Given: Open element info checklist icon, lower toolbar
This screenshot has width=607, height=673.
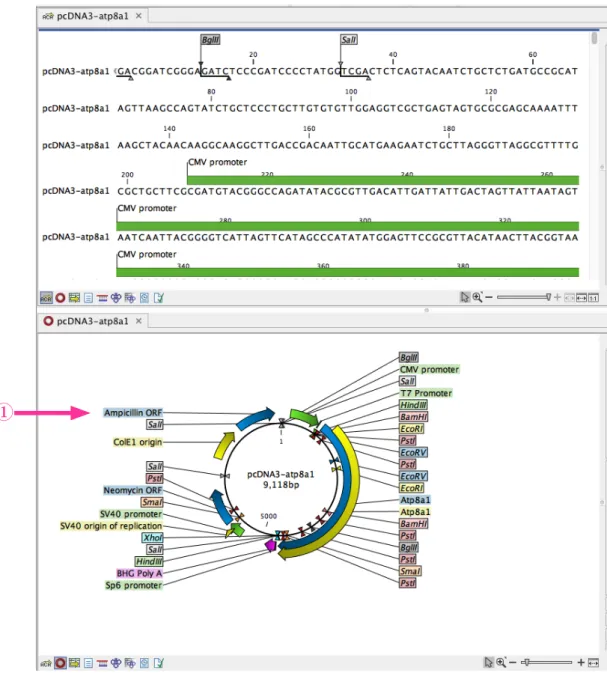Looking at the screenshot, I should coord(158,663).
